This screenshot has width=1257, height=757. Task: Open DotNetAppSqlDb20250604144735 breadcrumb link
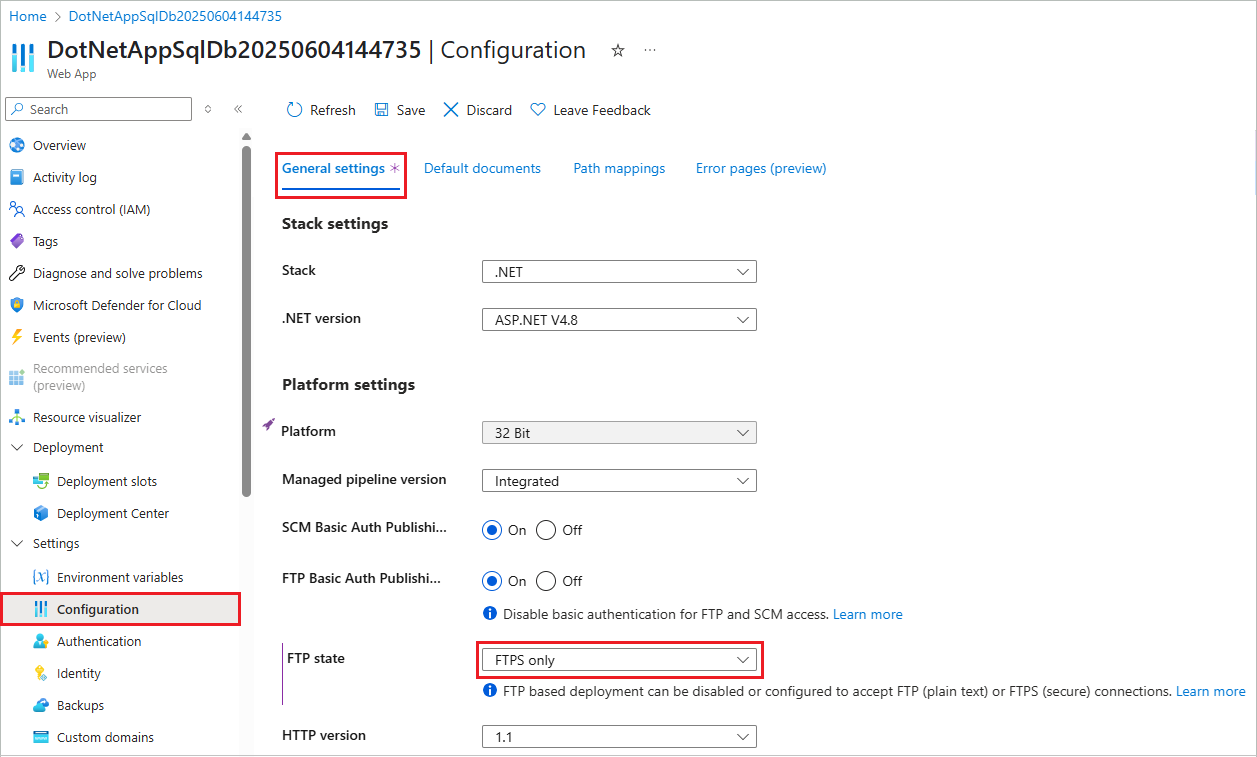click(x=175, y=16)
